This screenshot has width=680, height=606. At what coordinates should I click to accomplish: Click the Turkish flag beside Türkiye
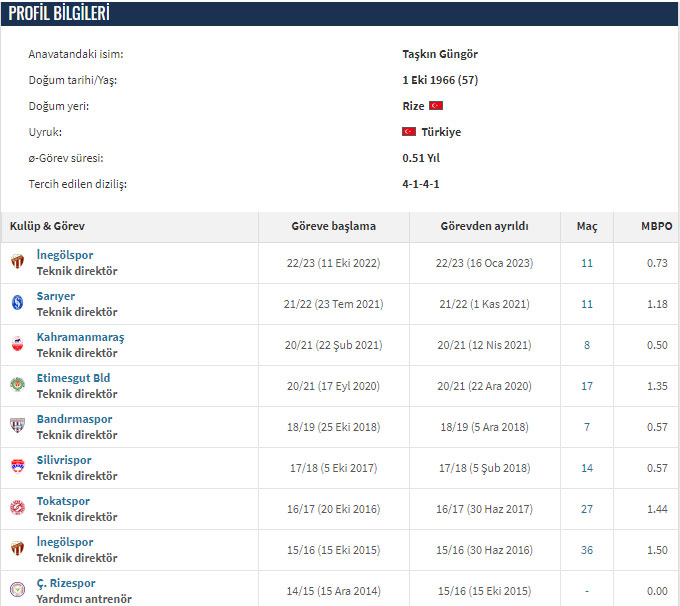tap(409, 132)
